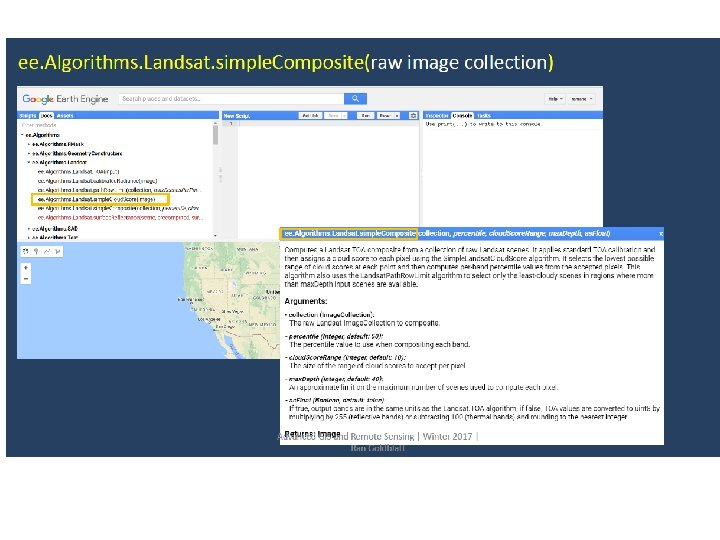This screenshot has width=720, height=540.
Task: Click the Run button
Action: [366, 116]
